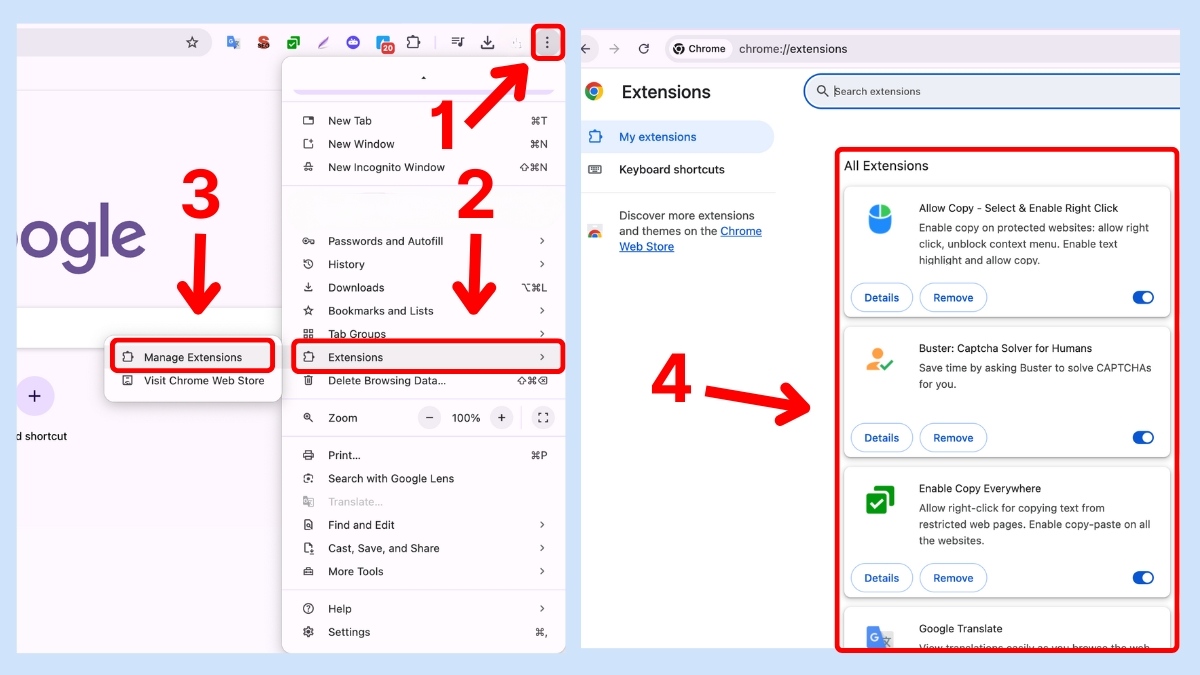Viewport: 1200px width, 675px height.
Task: Select Manage Extensions in the submenu
Action: tap(192, 357)
